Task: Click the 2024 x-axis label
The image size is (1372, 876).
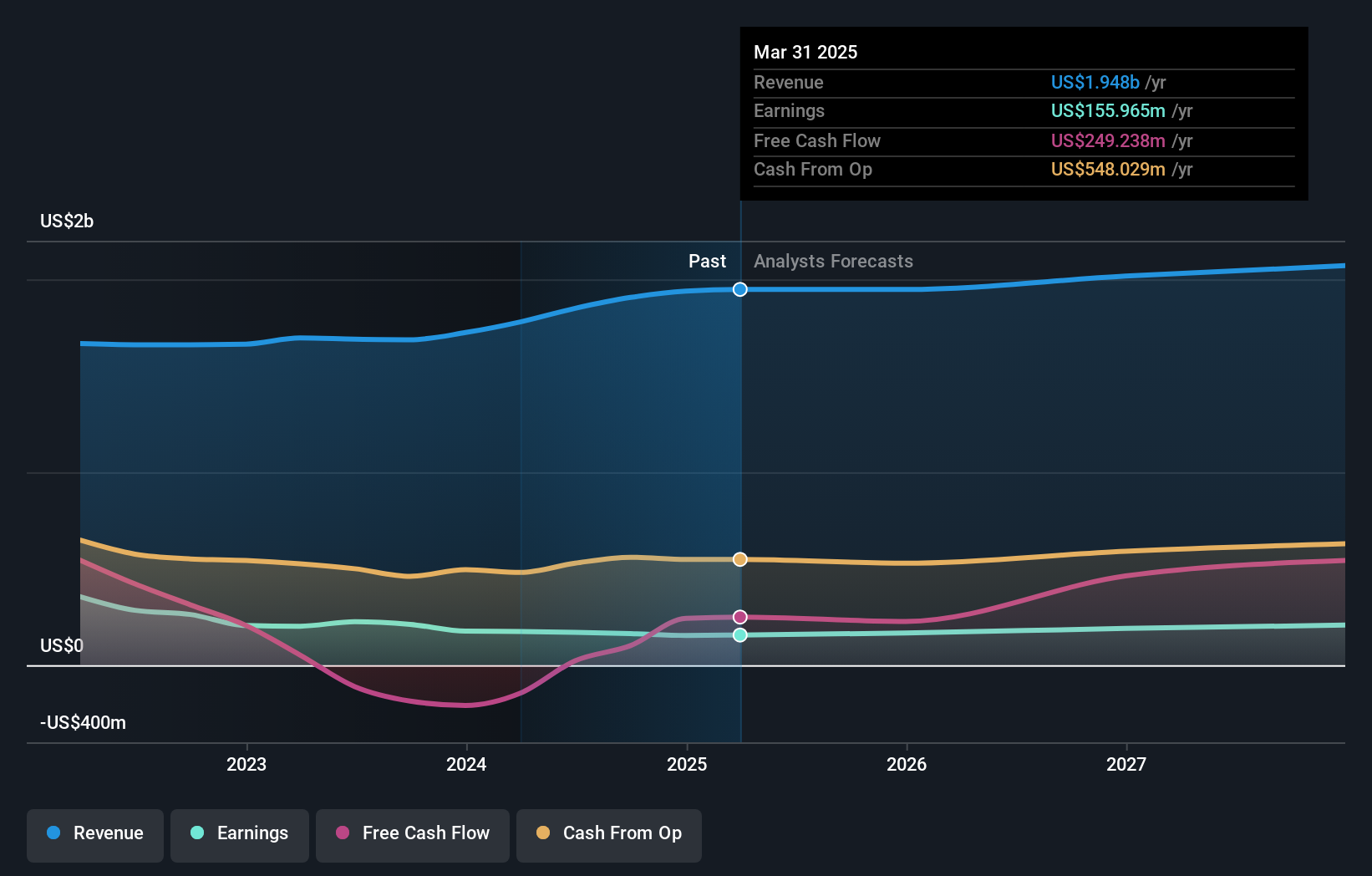Action: point(466,764)
